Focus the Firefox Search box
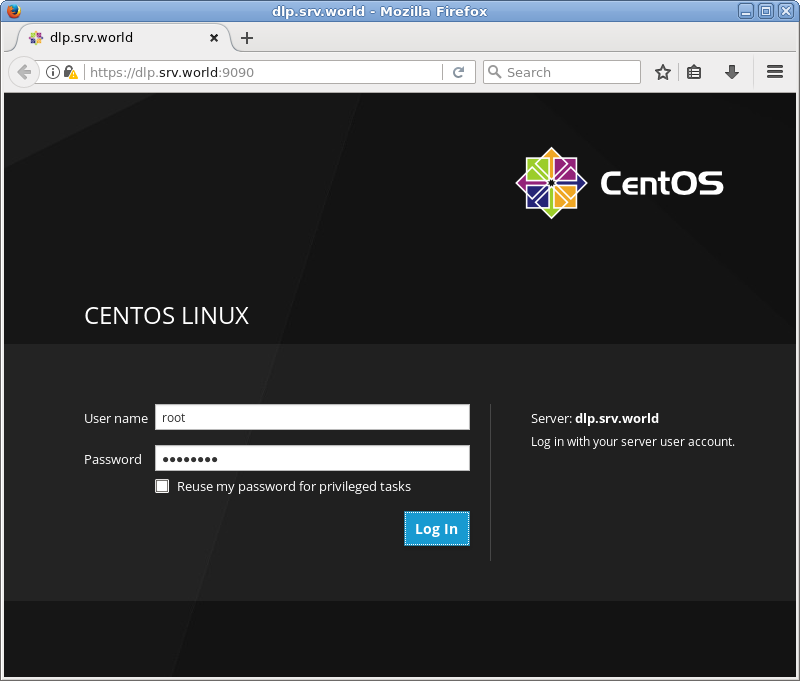This screenshot has height=681, width=800. click(x=570, y=72)
